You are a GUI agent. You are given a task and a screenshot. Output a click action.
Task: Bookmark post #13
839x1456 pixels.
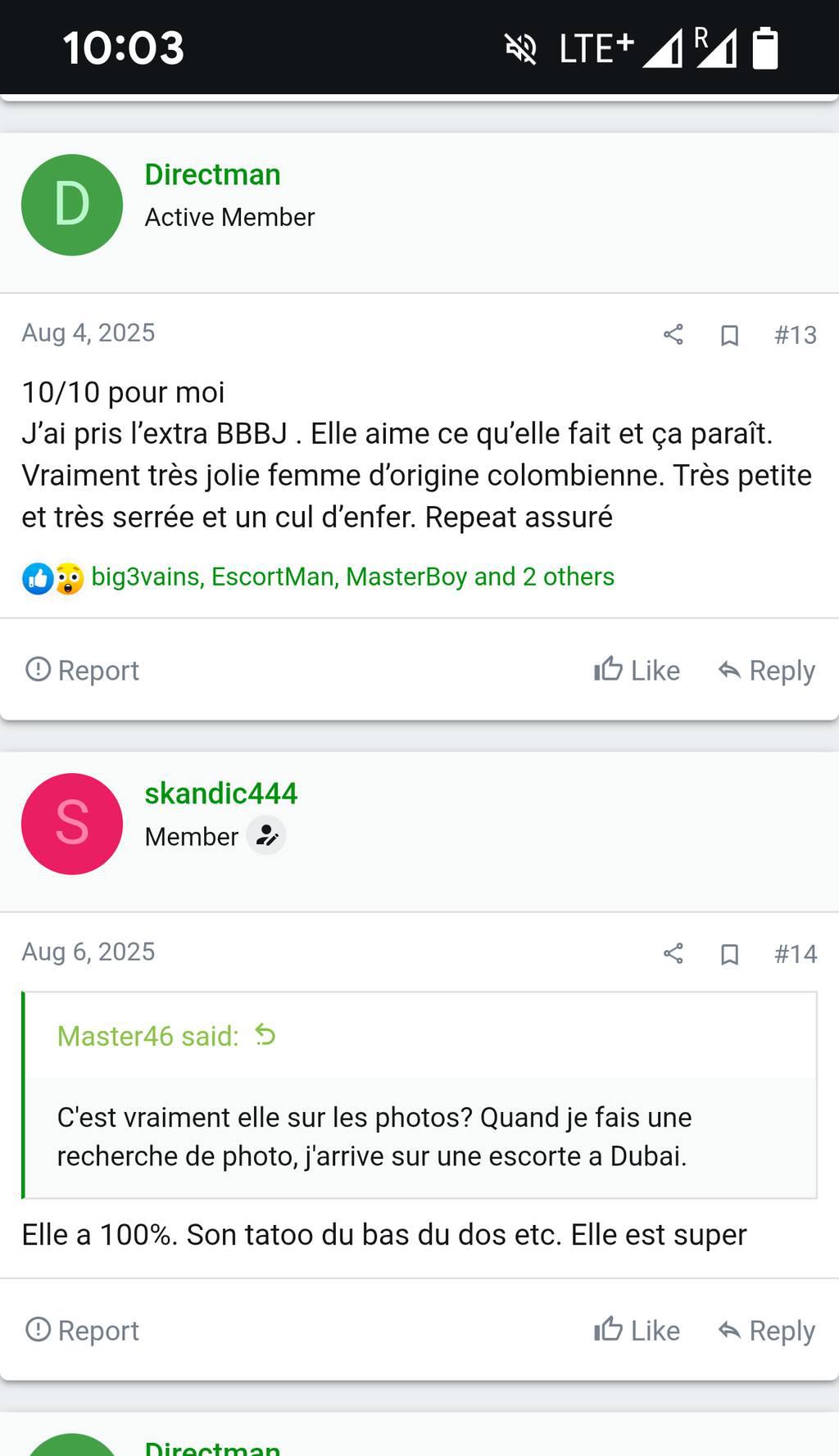(x=729, y=335)
